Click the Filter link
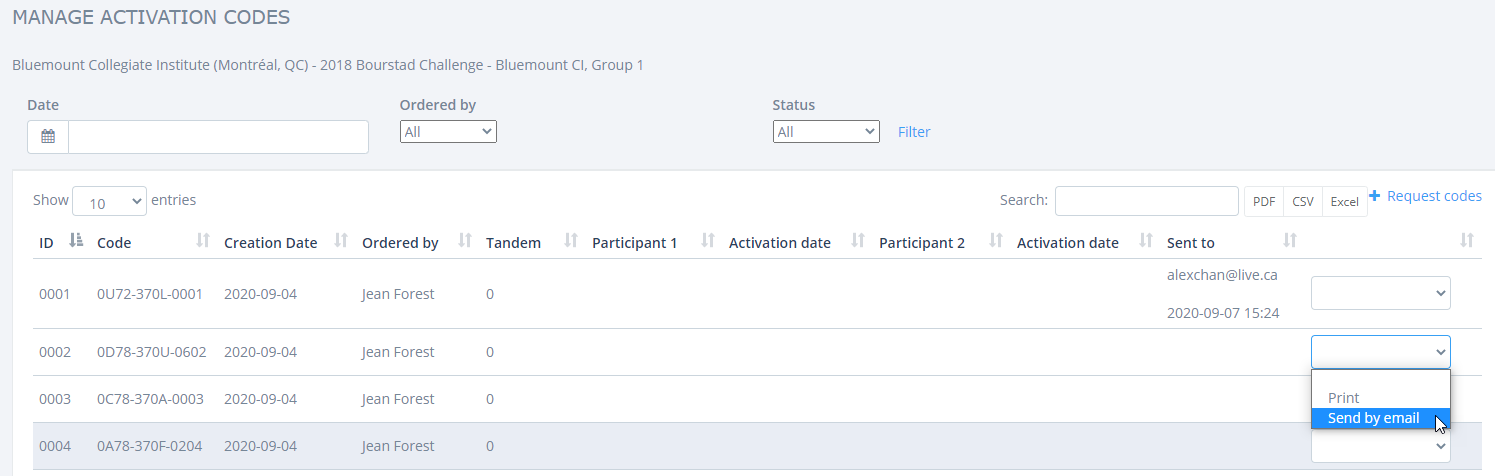 (914, 132)
